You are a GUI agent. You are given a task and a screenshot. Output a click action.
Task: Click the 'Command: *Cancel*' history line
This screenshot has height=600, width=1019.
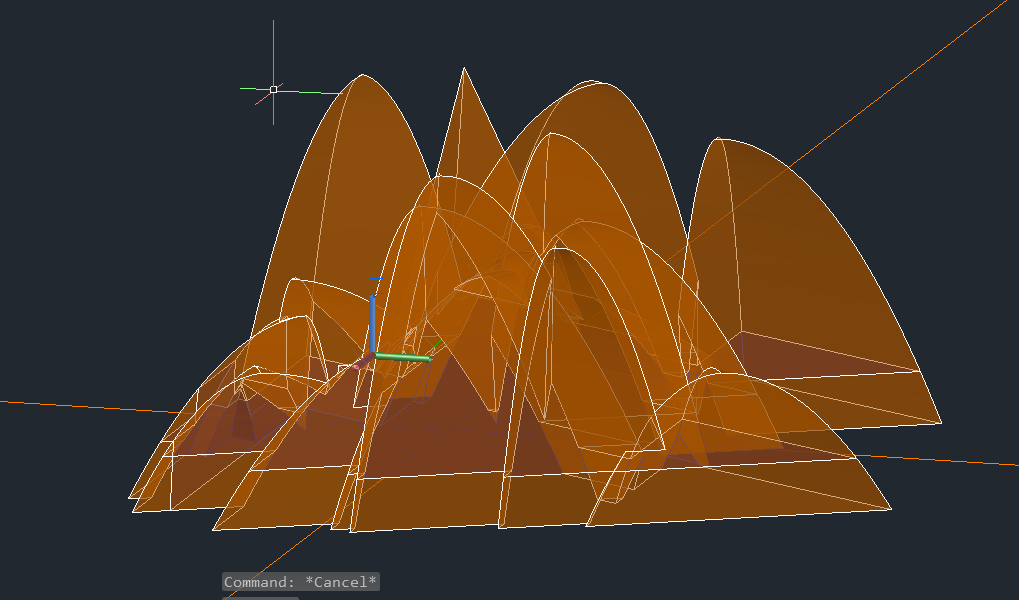point(300,582)
